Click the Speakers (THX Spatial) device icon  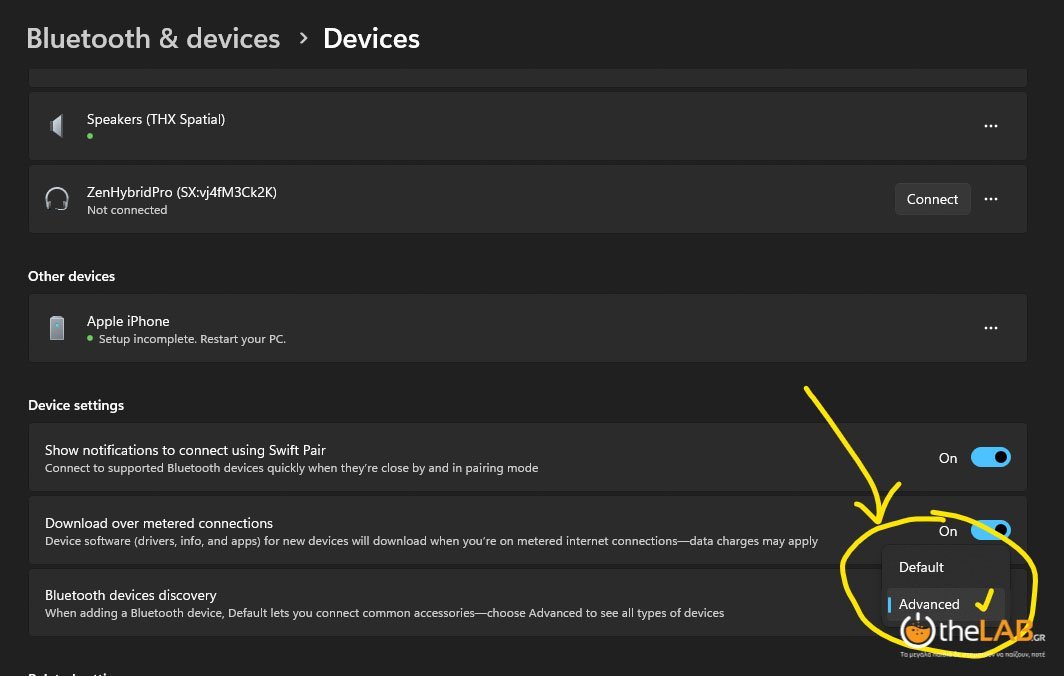click(x=57, y=126)
